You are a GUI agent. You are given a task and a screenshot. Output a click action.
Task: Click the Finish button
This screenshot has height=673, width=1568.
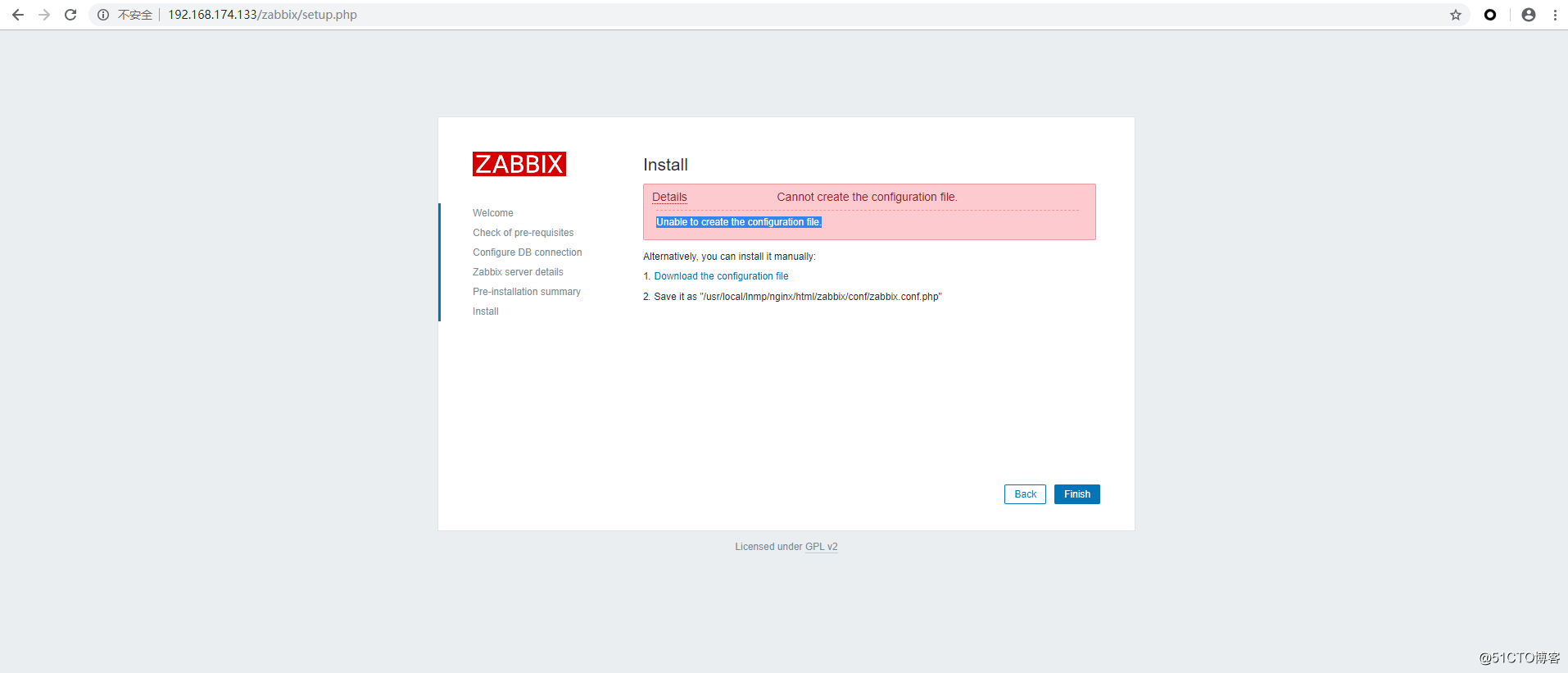click(x=1076, y=494)
